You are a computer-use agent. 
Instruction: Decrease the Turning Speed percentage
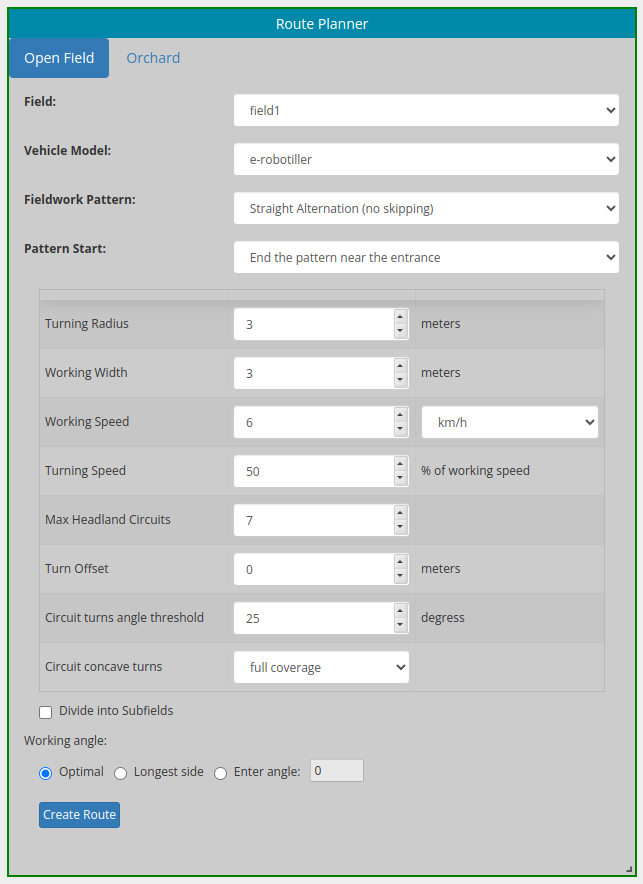tap(401, 476)
